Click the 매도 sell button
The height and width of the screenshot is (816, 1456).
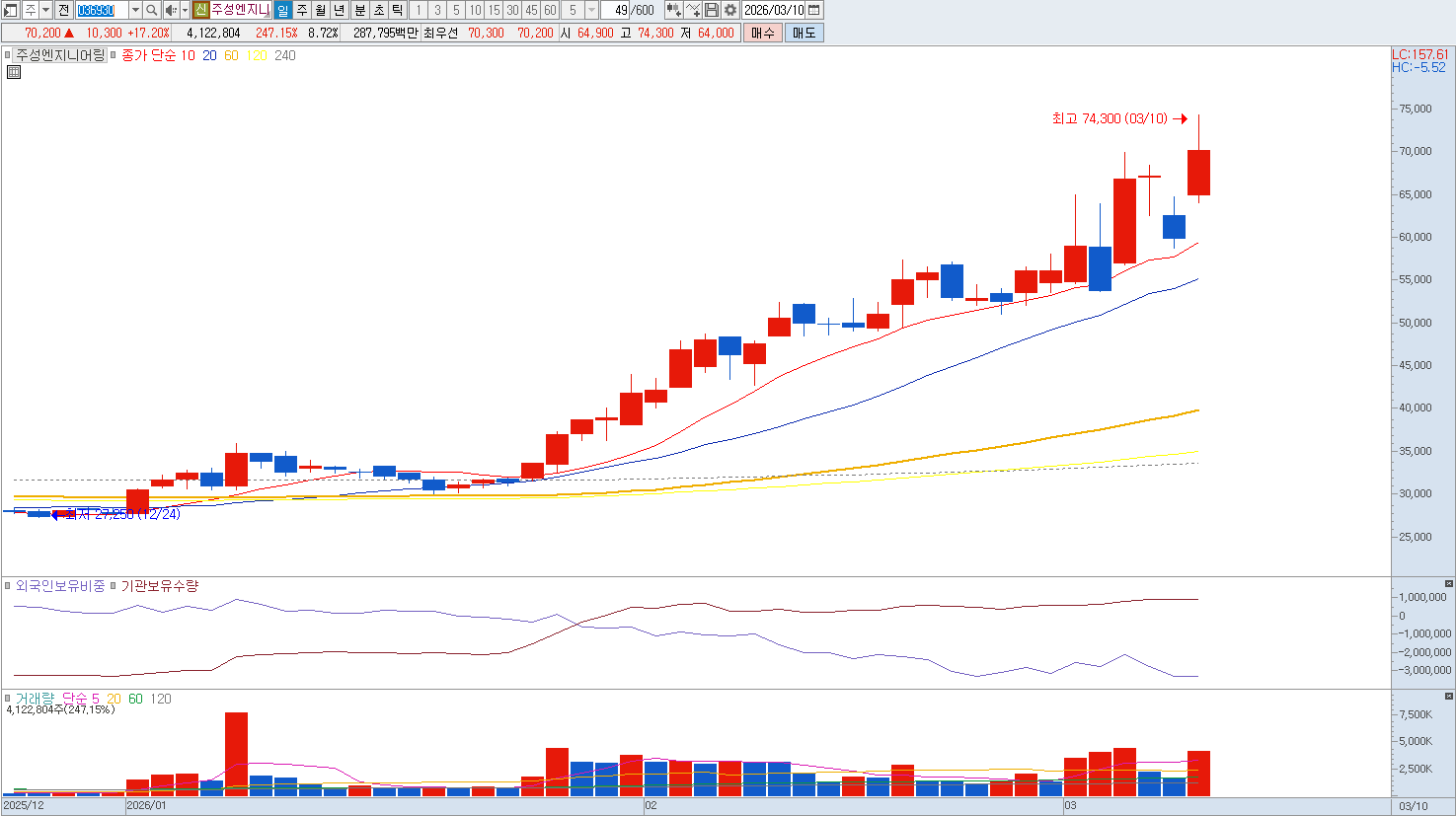pos(805,33)
